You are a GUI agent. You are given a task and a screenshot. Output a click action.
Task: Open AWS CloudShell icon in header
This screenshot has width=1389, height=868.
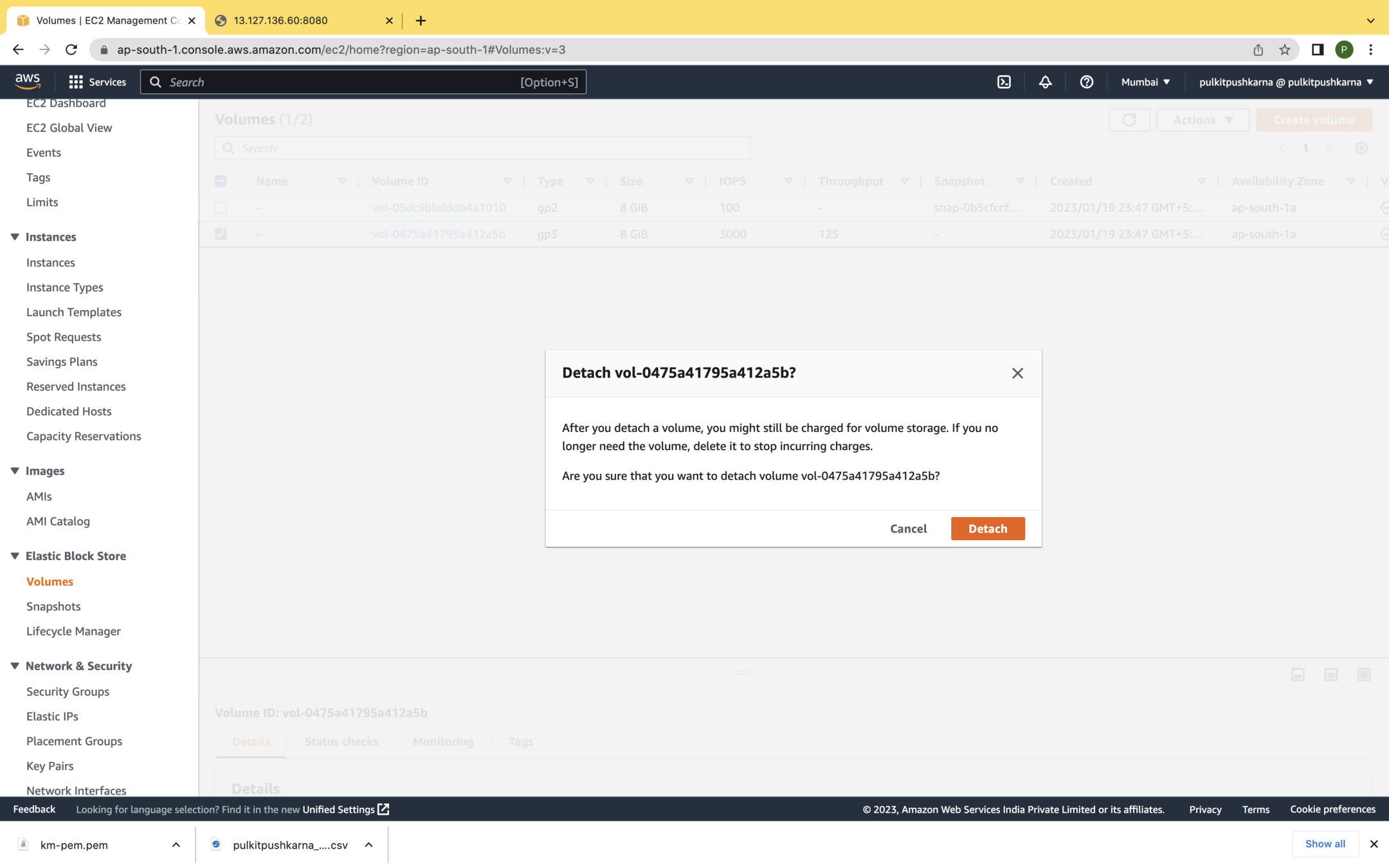point(1004,82)
